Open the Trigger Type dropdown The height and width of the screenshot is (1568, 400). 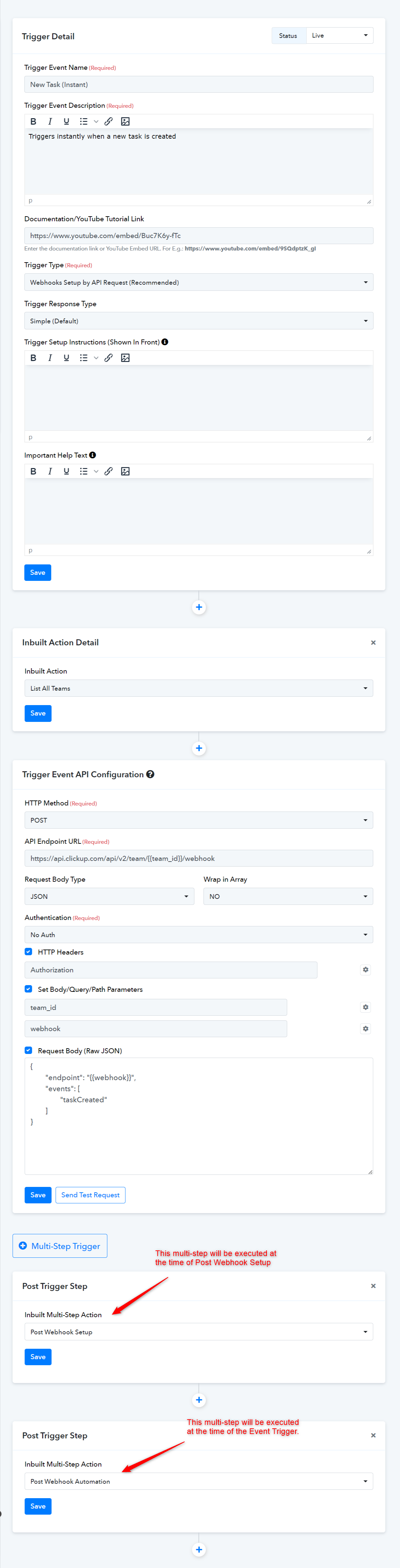(x=199, y=282)
